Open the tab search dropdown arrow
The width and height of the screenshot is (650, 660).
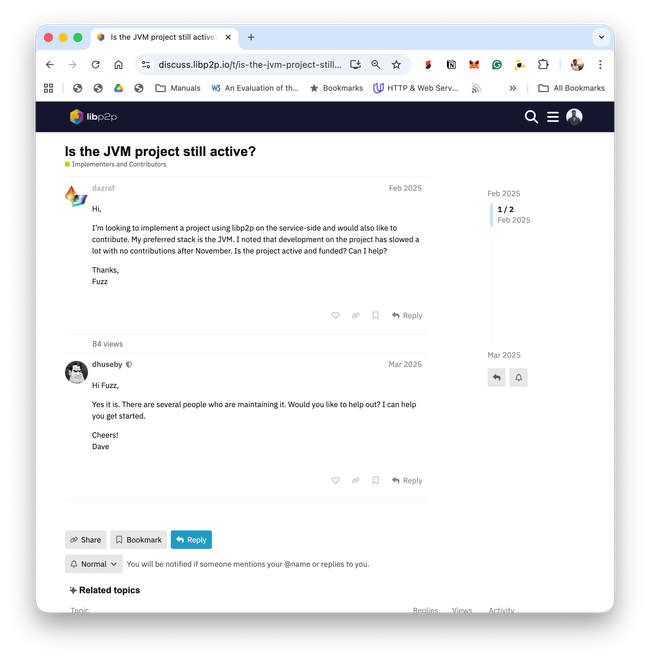(601, 37)
